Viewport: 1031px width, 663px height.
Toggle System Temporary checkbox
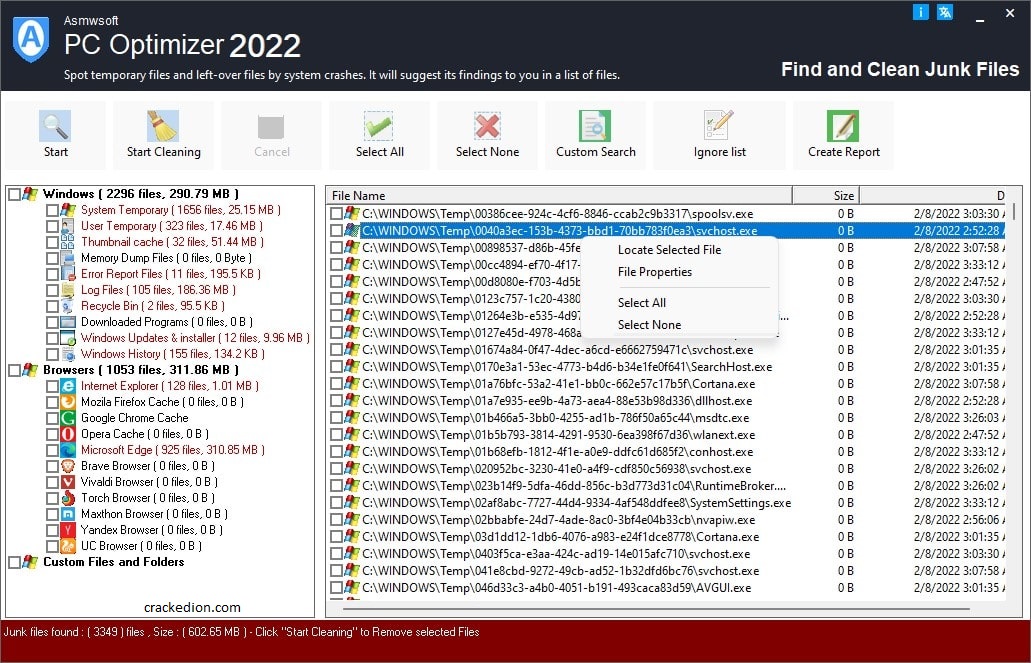click(52, 210)
